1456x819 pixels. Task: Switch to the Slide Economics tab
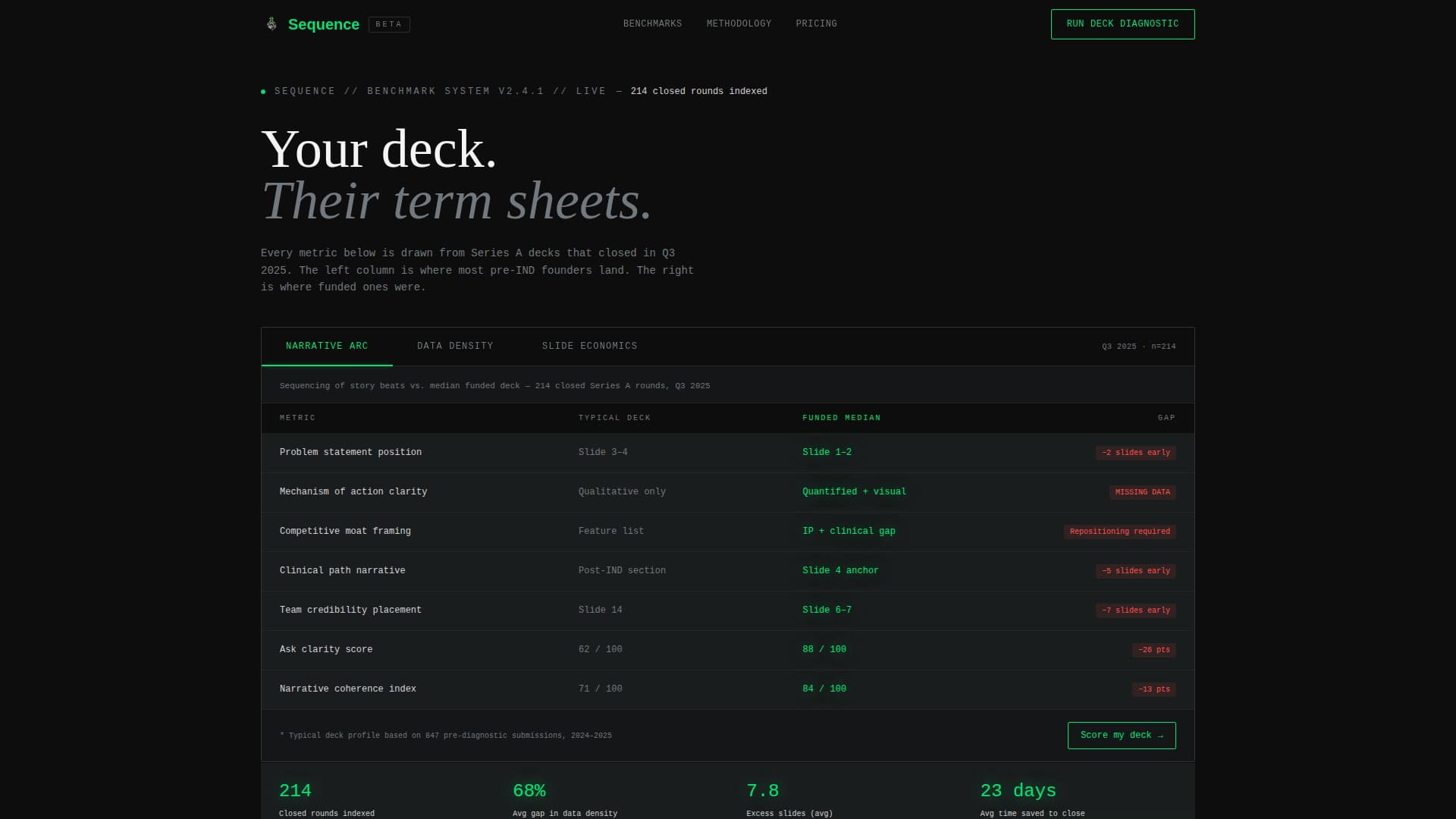tap(589, 347)
